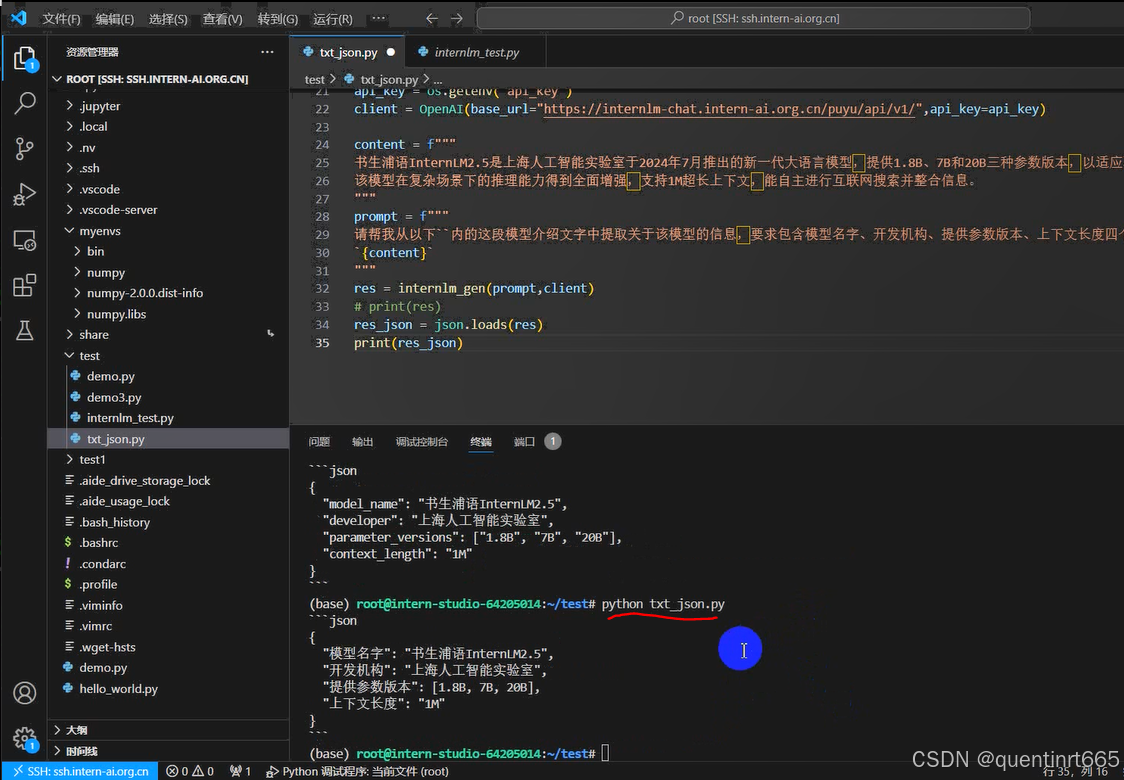The height and width of the screenshot is (780, 1124).
Task: Switch to the 端口 panel tab
Action: point(525,442)
